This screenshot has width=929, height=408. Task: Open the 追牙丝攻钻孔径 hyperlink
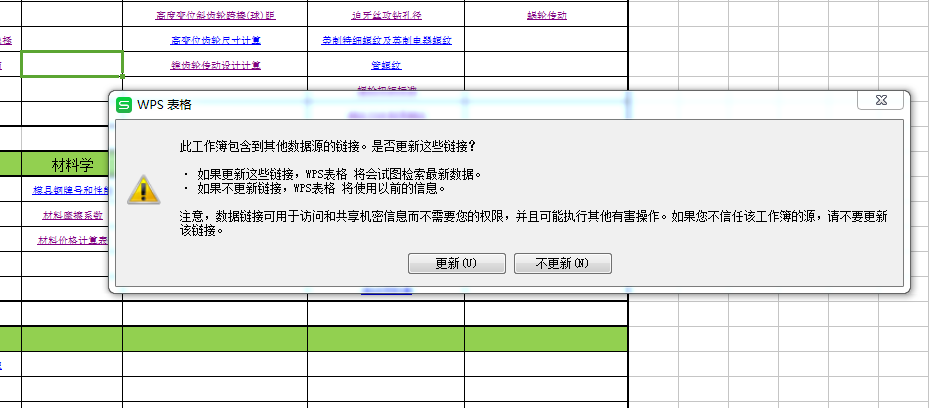tap(386, 15)
